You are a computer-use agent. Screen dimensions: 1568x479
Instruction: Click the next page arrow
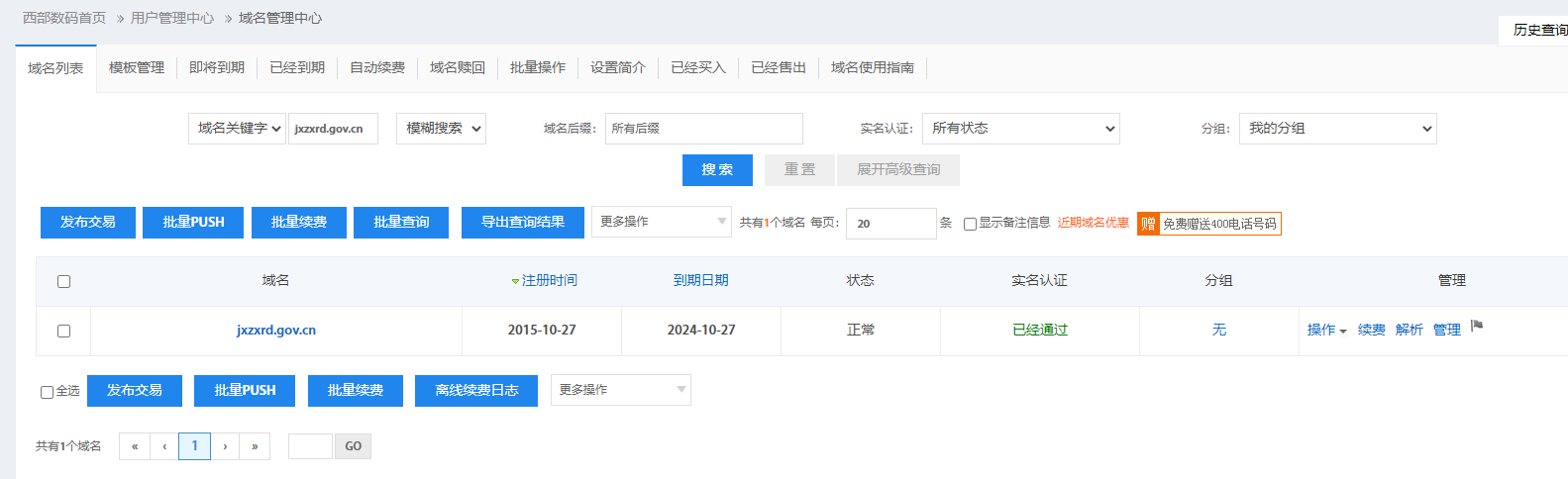point(225,446)
